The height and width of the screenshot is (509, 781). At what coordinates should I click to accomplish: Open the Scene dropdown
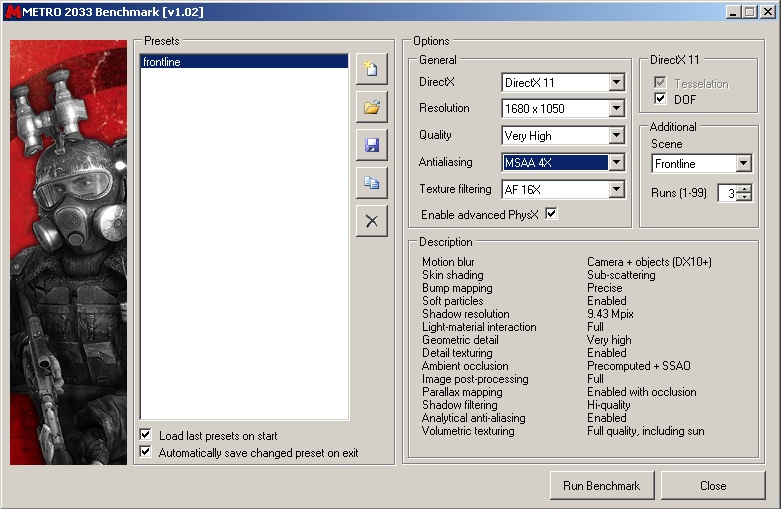(x=744, y=163)
